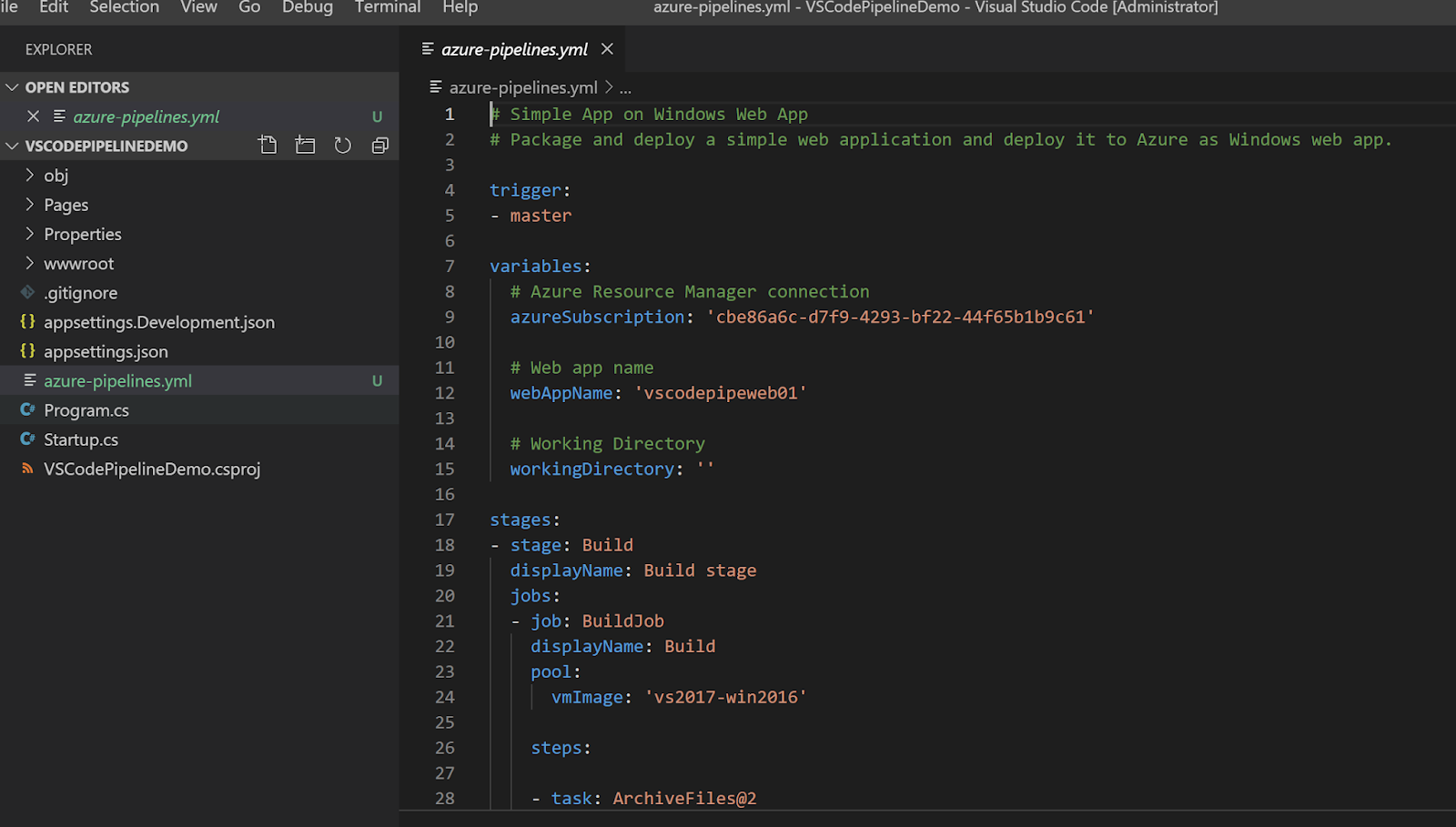Image resolution: width=1456 pixels, height=827 pixels.
Task: Collapse the VSCODEPIPELINEDEMO folder tree
Action: [12, 145]
